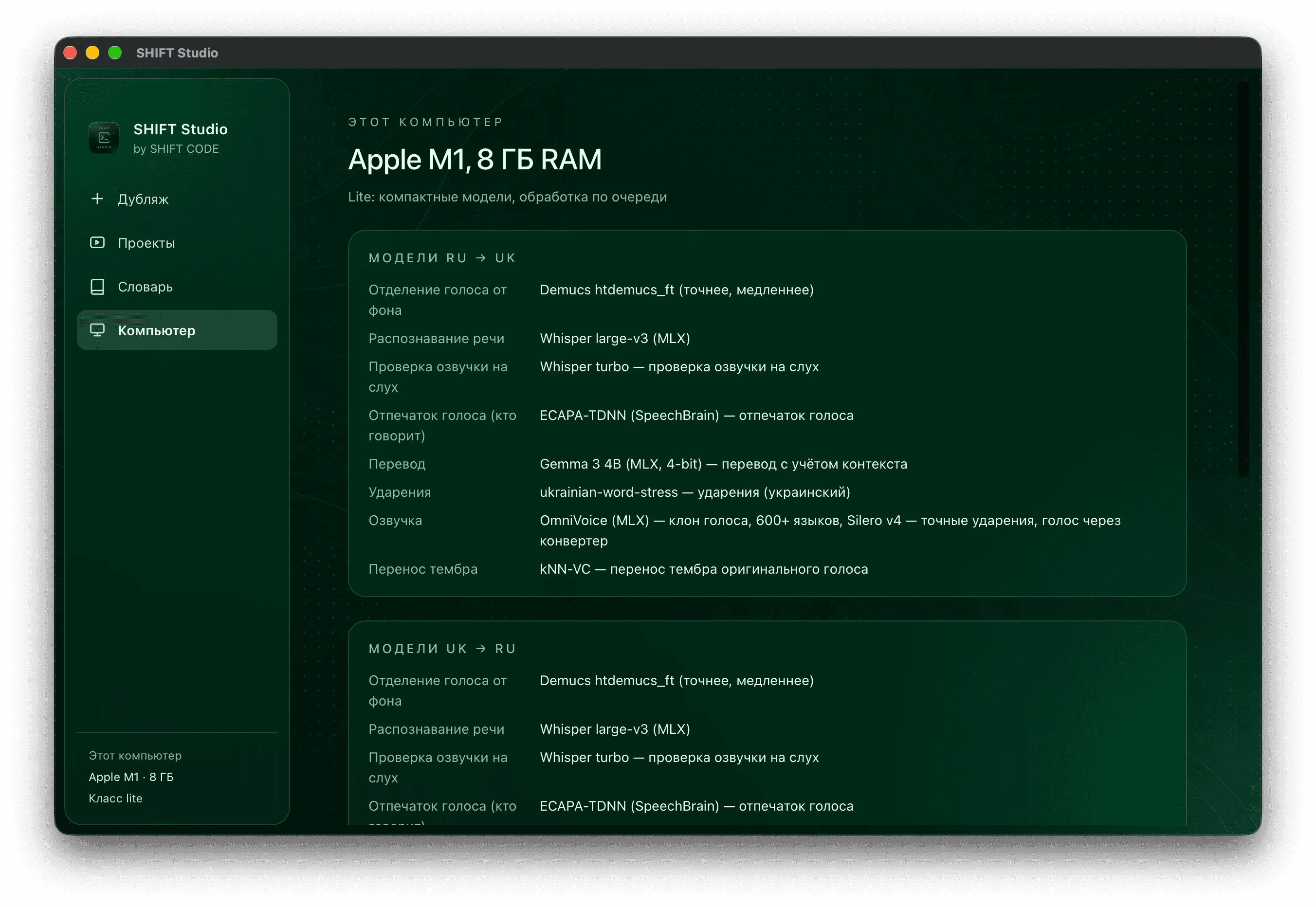Click Whisper turbo value in UK → RU card
Image resolution: width=1316 pixels, height=907 pixels.
(679, 758)
